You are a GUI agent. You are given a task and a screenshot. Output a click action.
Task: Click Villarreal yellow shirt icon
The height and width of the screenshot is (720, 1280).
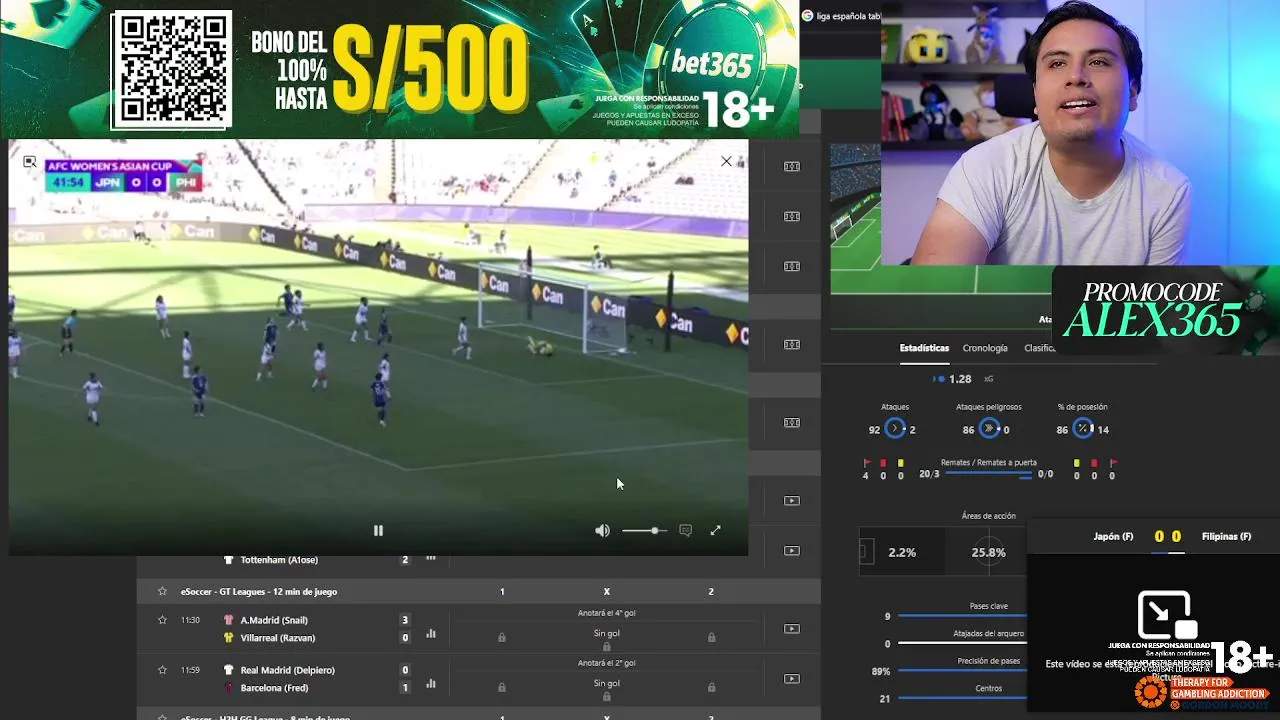[228, 638]
